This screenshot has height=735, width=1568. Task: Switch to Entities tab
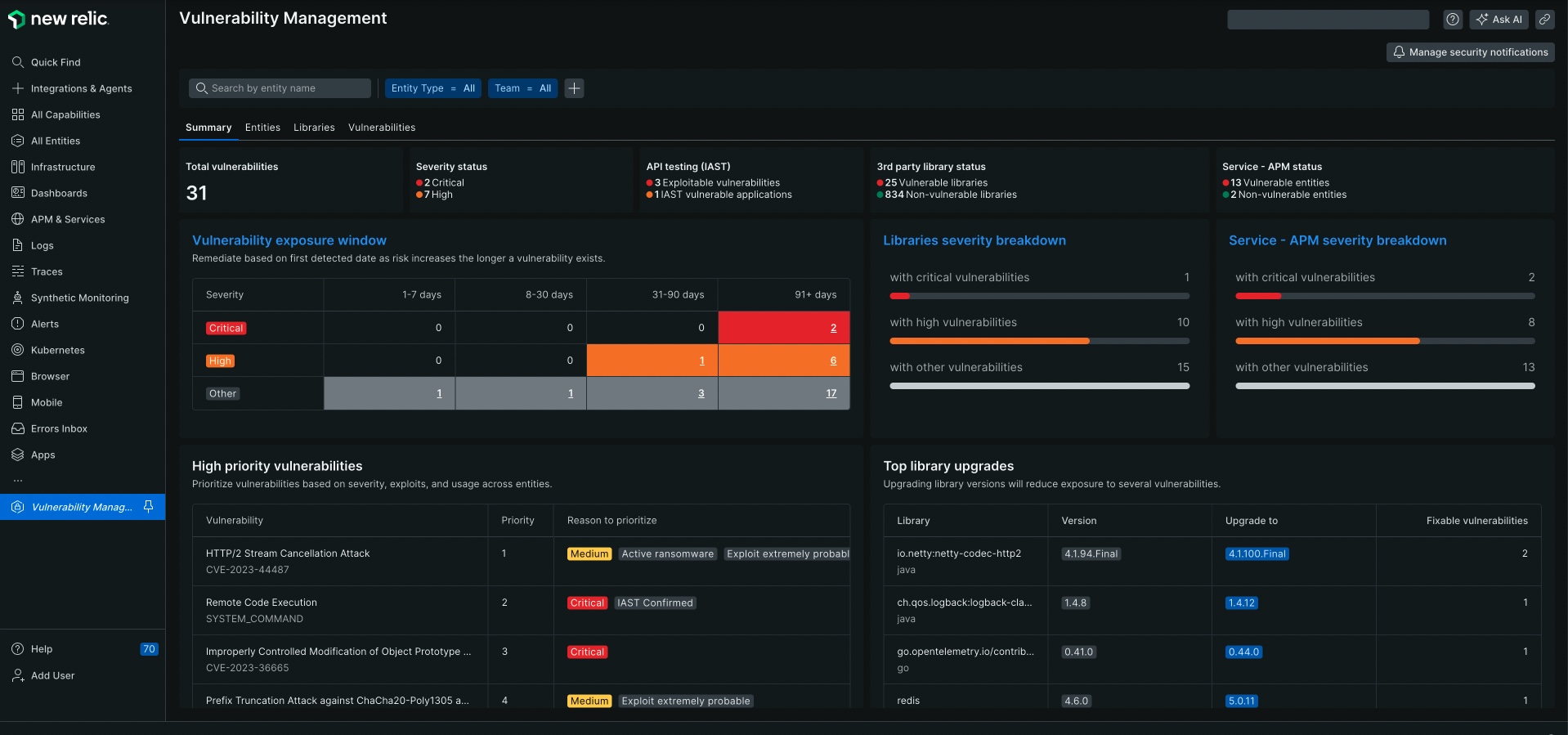(262, 128)
